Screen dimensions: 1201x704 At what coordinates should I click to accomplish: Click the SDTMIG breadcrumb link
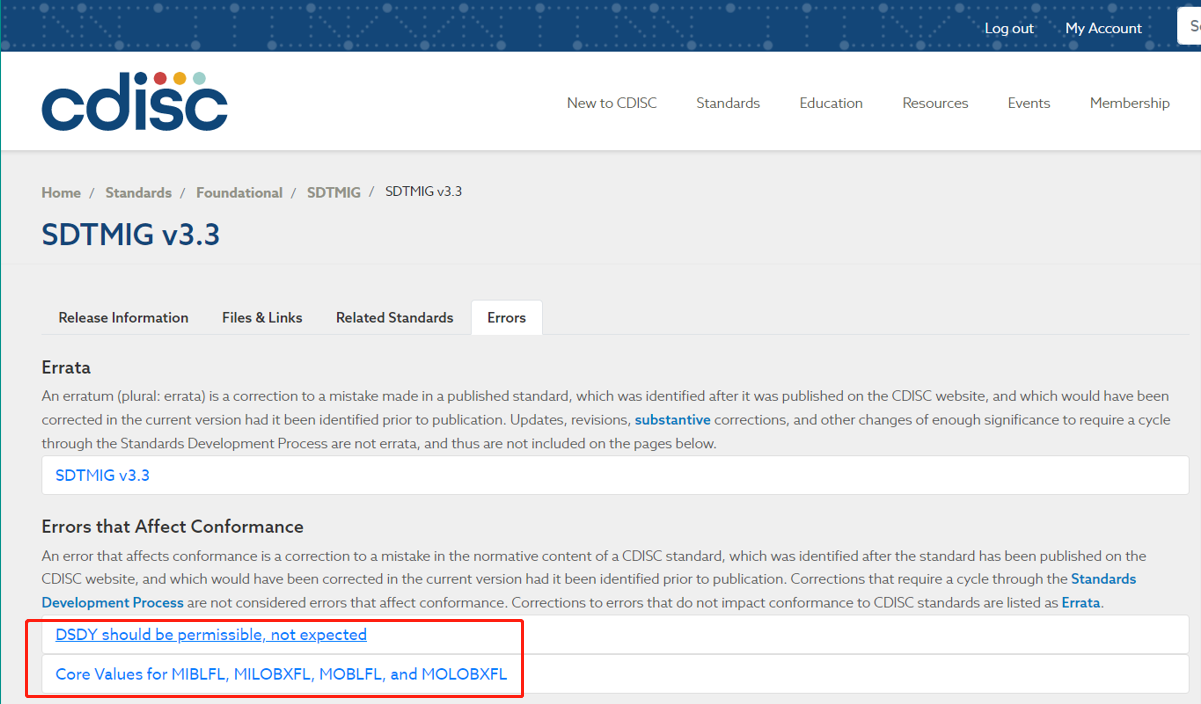pos(334,193)
